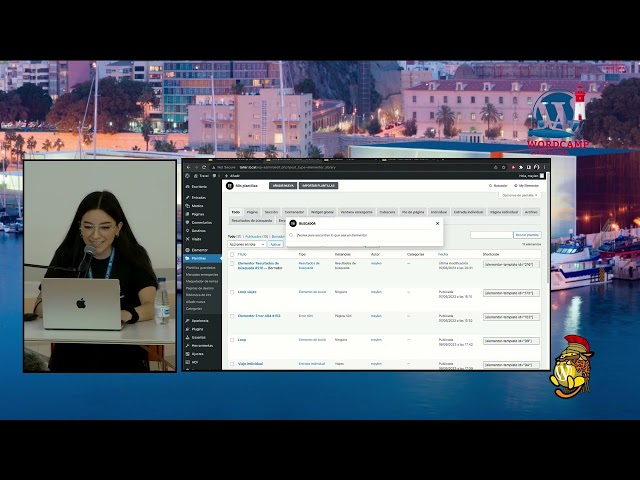640x480 pixels.
Task: Click the Importar plantillas button
Action: pos(318,186)
